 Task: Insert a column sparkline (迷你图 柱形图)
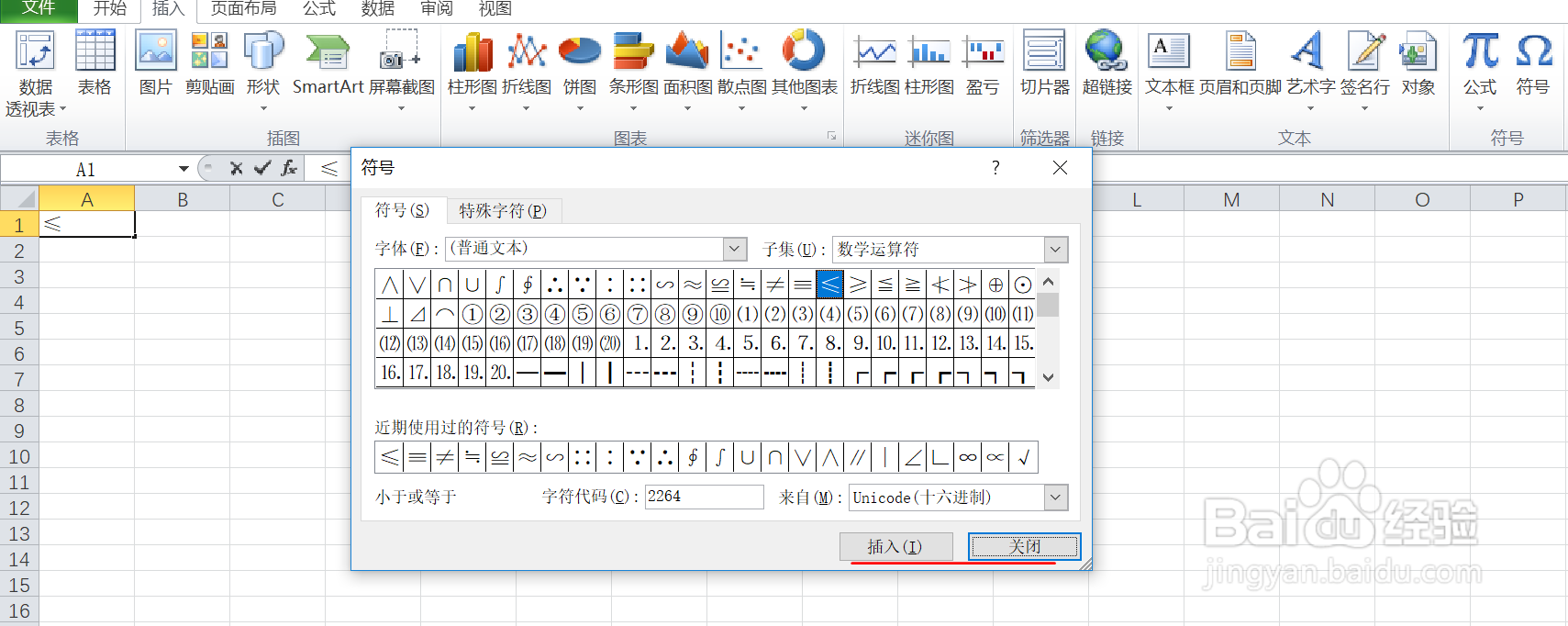(x=929, y=64)
